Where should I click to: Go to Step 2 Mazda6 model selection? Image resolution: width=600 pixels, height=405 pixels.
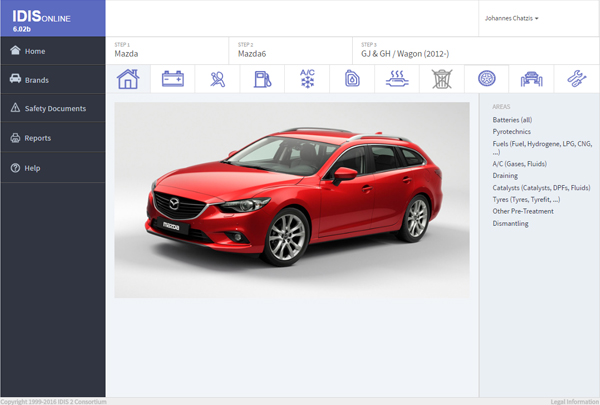pyautogui.click(x=290, y=51)
